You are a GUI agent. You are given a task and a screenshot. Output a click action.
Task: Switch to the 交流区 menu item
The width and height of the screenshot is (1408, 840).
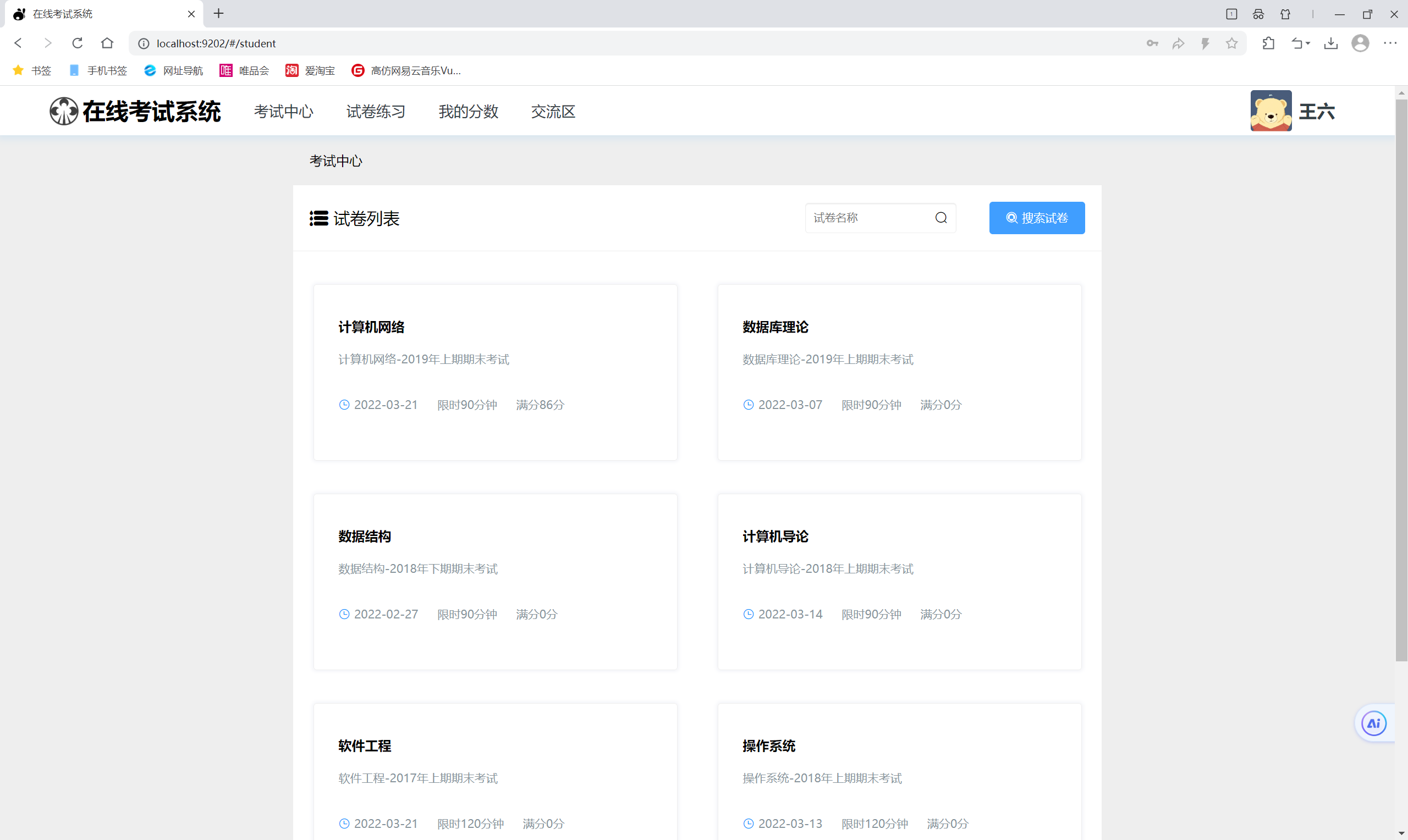pos(553,112)
